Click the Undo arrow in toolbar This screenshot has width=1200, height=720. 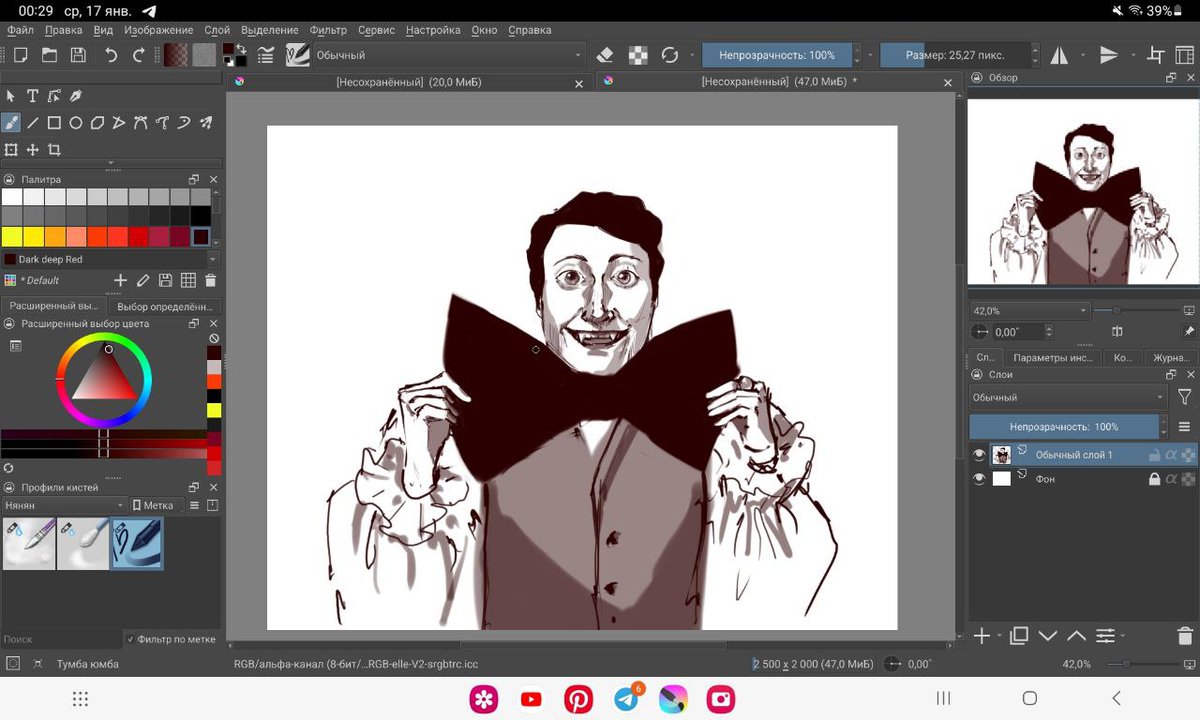pyautogui.click(x=111, y=55)
